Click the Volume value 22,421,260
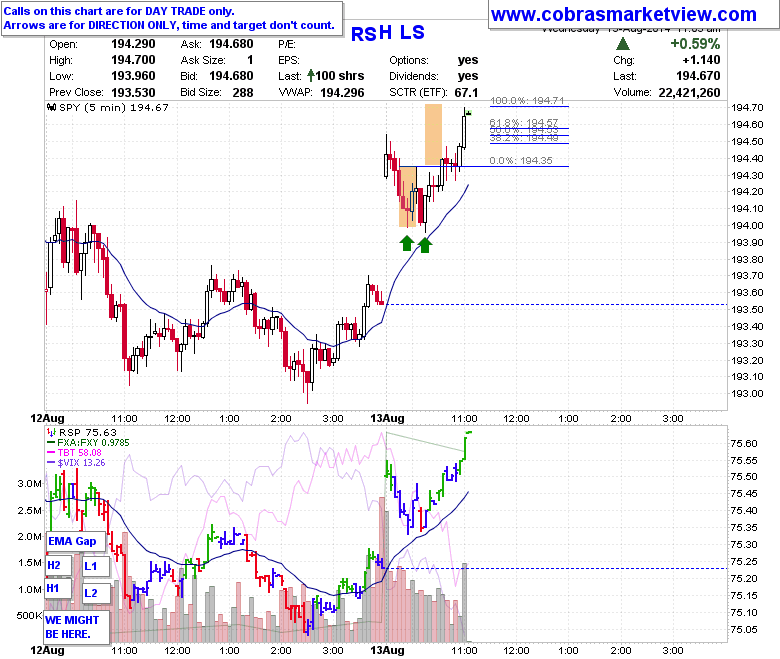The image size is (780, 659). [689, 93]
